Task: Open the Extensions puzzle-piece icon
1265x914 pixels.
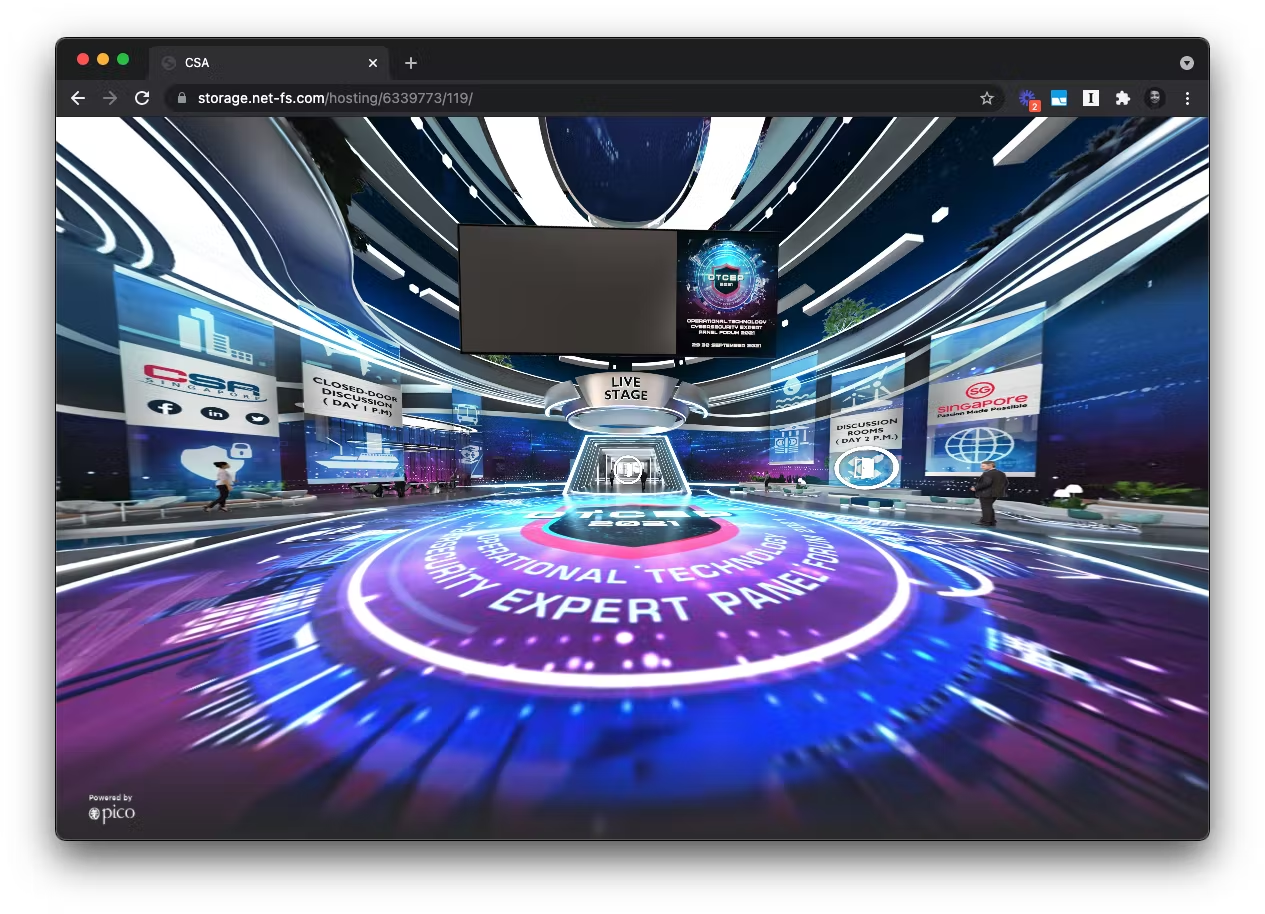Action: [1123, 98]
